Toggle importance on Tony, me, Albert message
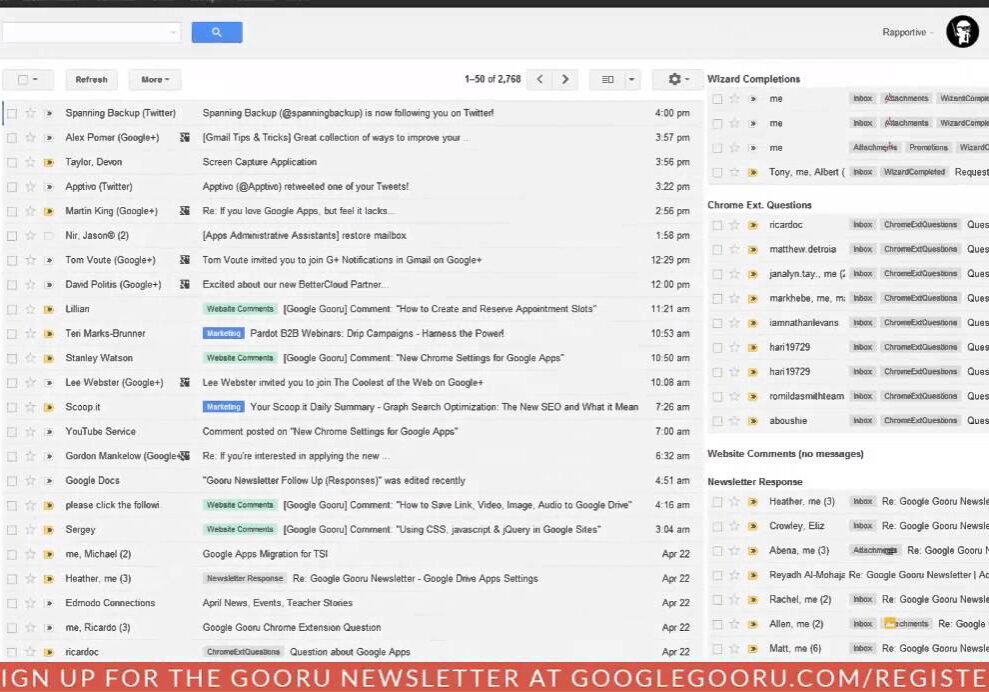The width and height of the screenshot is (989, 692). 752,172
